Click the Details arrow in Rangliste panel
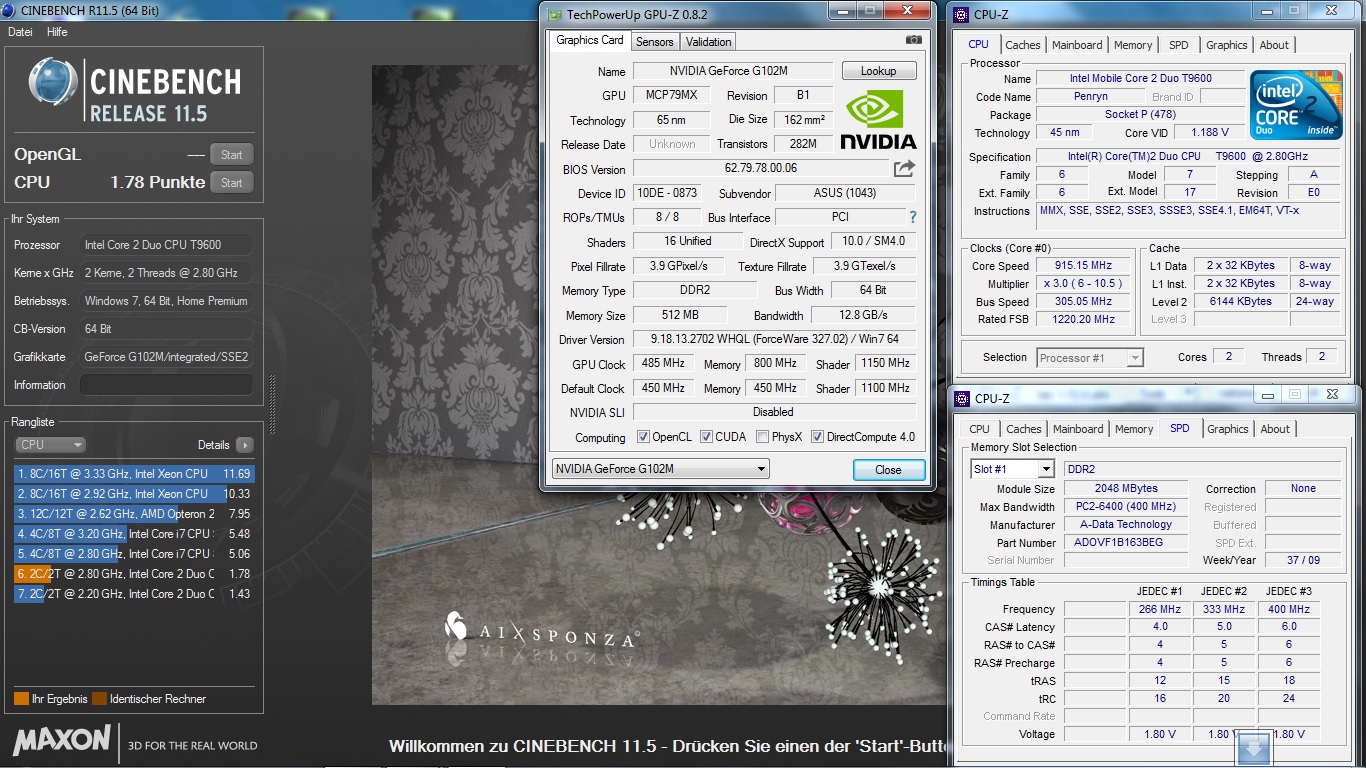The image size is (1366, 768). coord(245,445)
